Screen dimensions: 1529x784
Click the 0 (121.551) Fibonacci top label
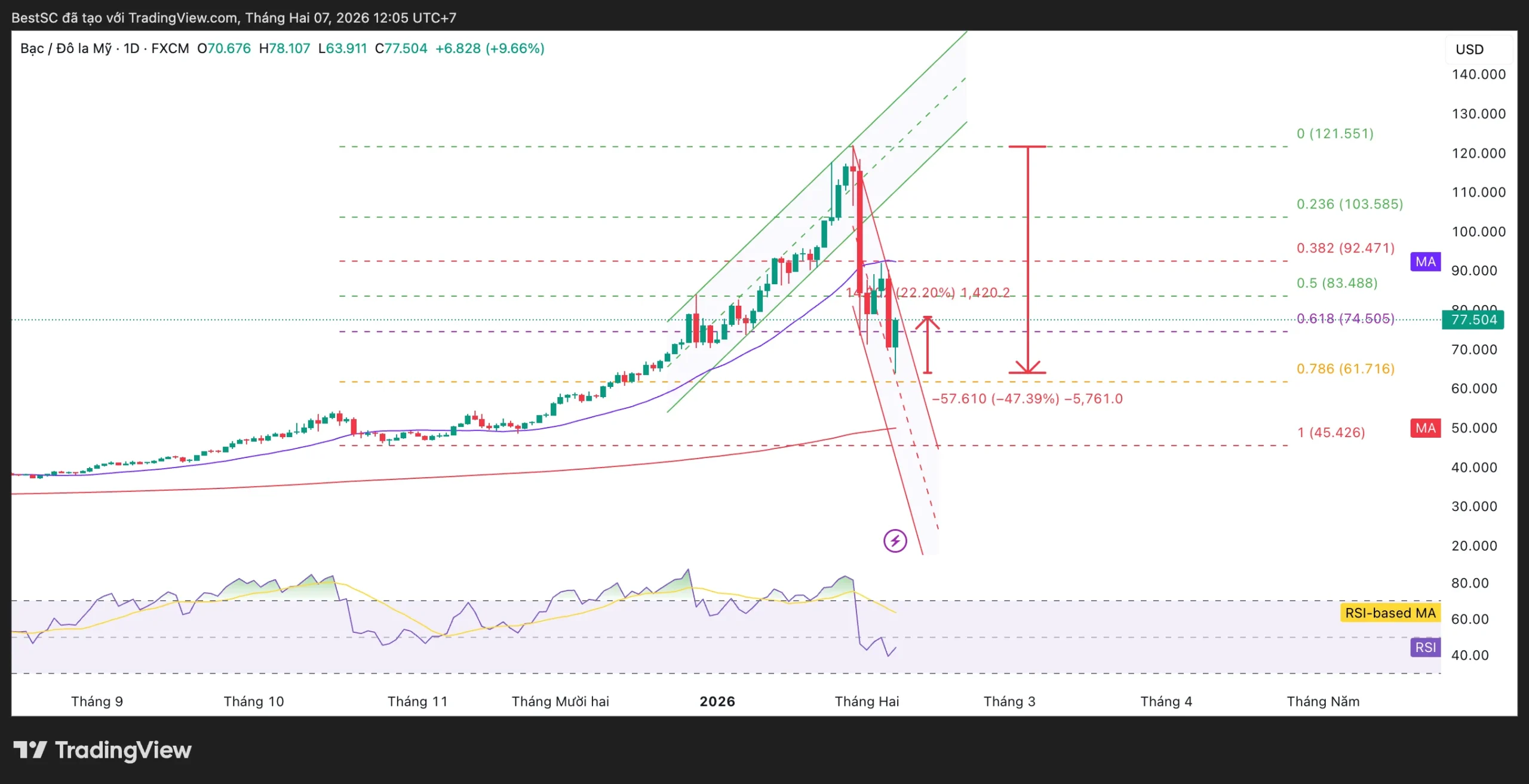click(1335, 134)
